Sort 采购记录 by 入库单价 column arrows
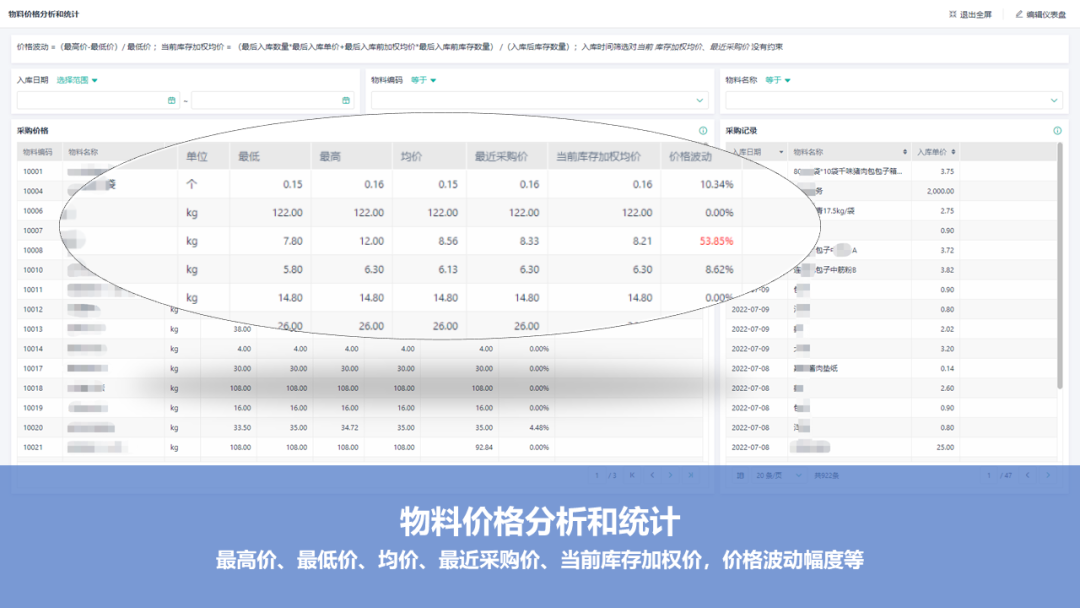The width and height of the screenshot is (1080, 608). [x=953, y=152]
